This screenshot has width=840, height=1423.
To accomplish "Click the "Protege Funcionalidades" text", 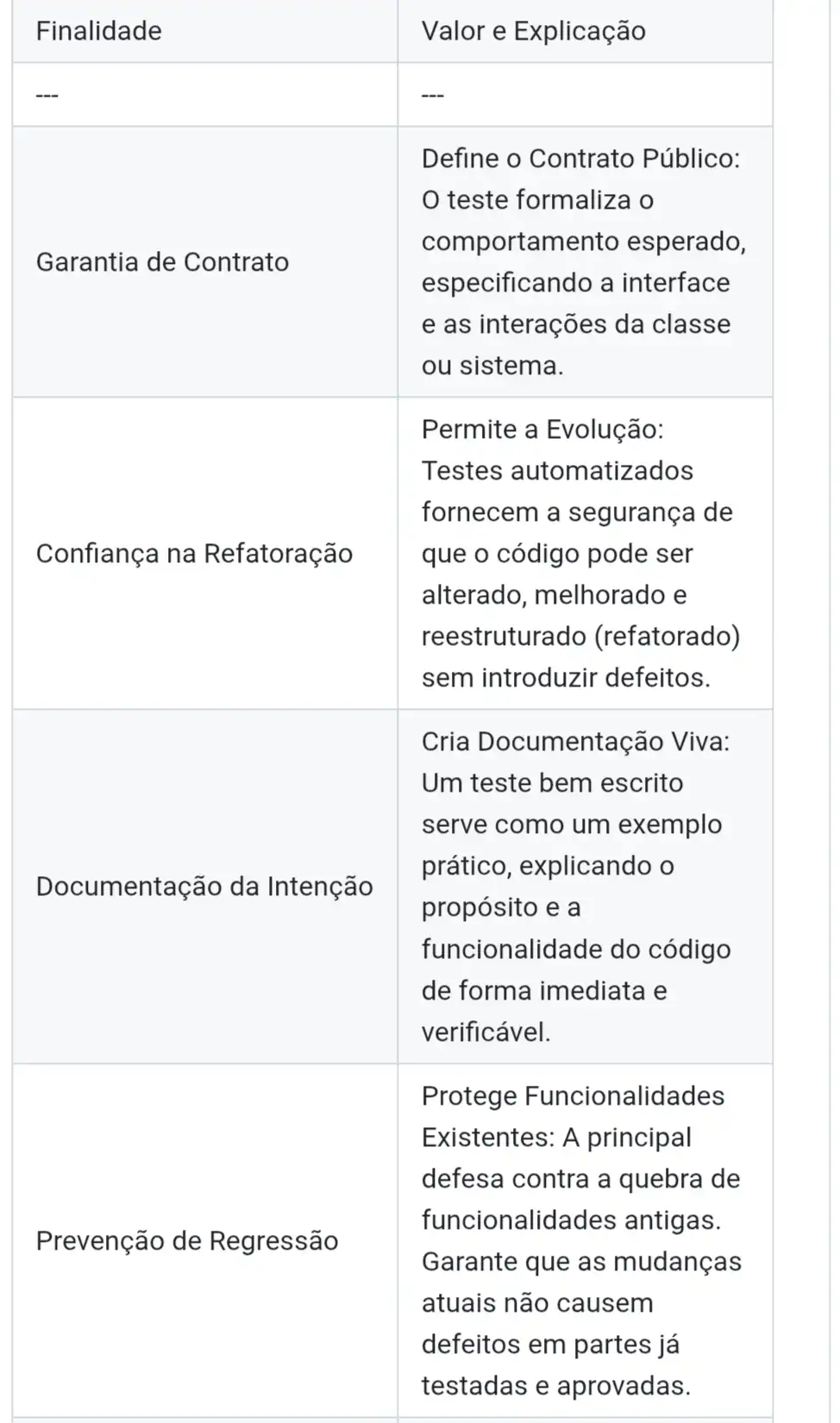I will [573, 1096].
